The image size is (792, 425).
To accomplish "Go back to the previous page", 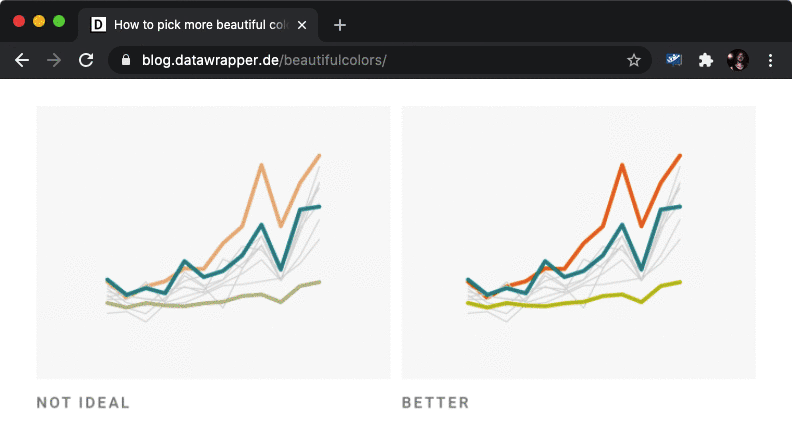I will pos(22,60).
